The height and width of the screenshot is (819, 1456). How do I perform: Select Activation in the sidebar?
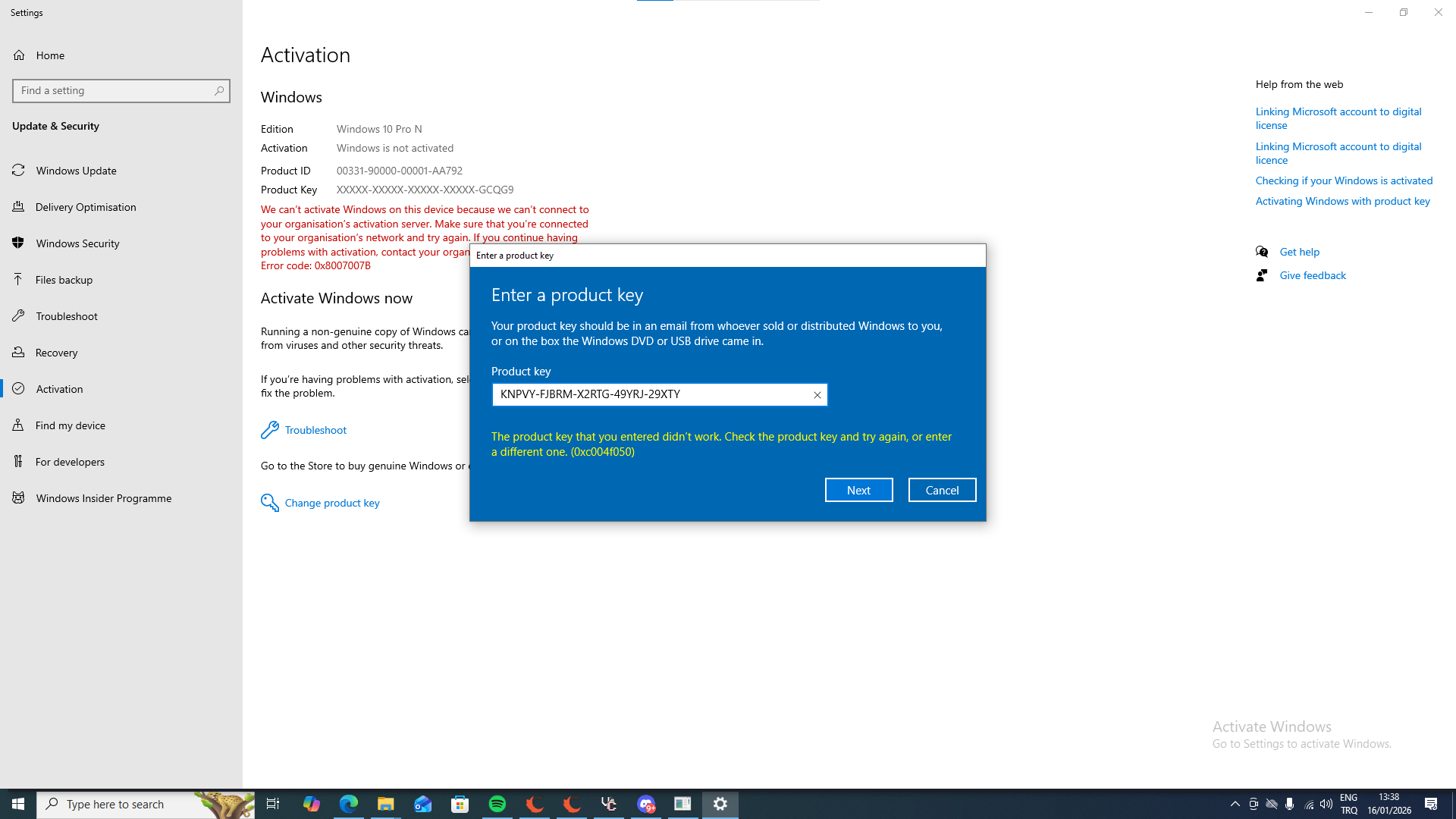click(121, 389)
